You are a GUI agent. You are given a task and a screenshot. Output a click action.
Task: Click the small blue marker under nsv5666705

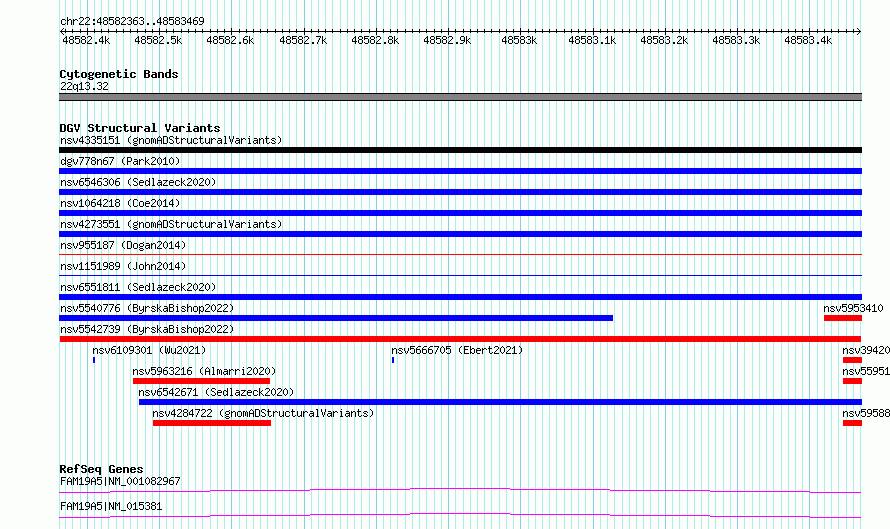(393, 360)
